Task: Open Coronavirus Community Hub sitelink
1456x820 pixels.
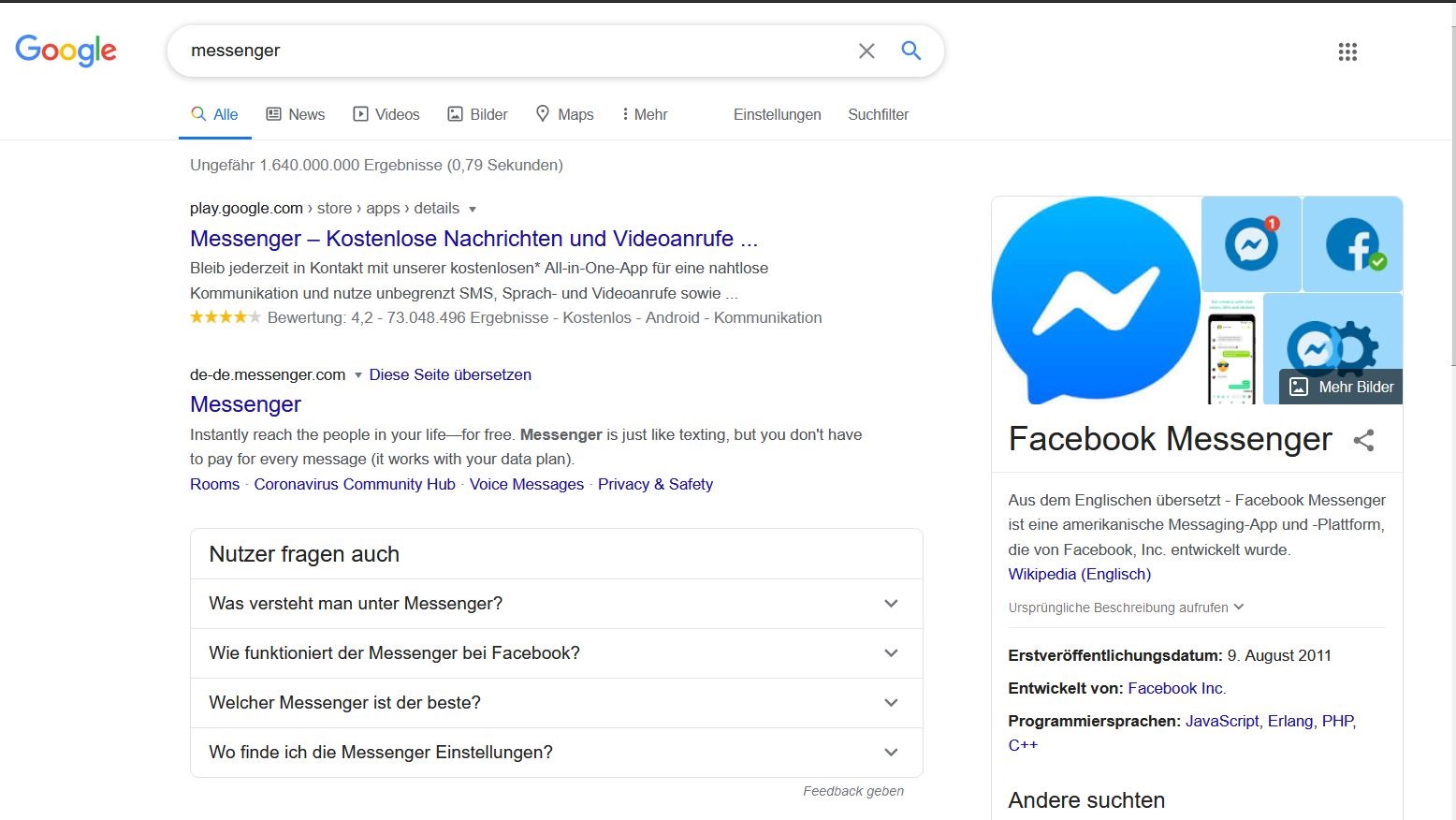Action: 355,484
